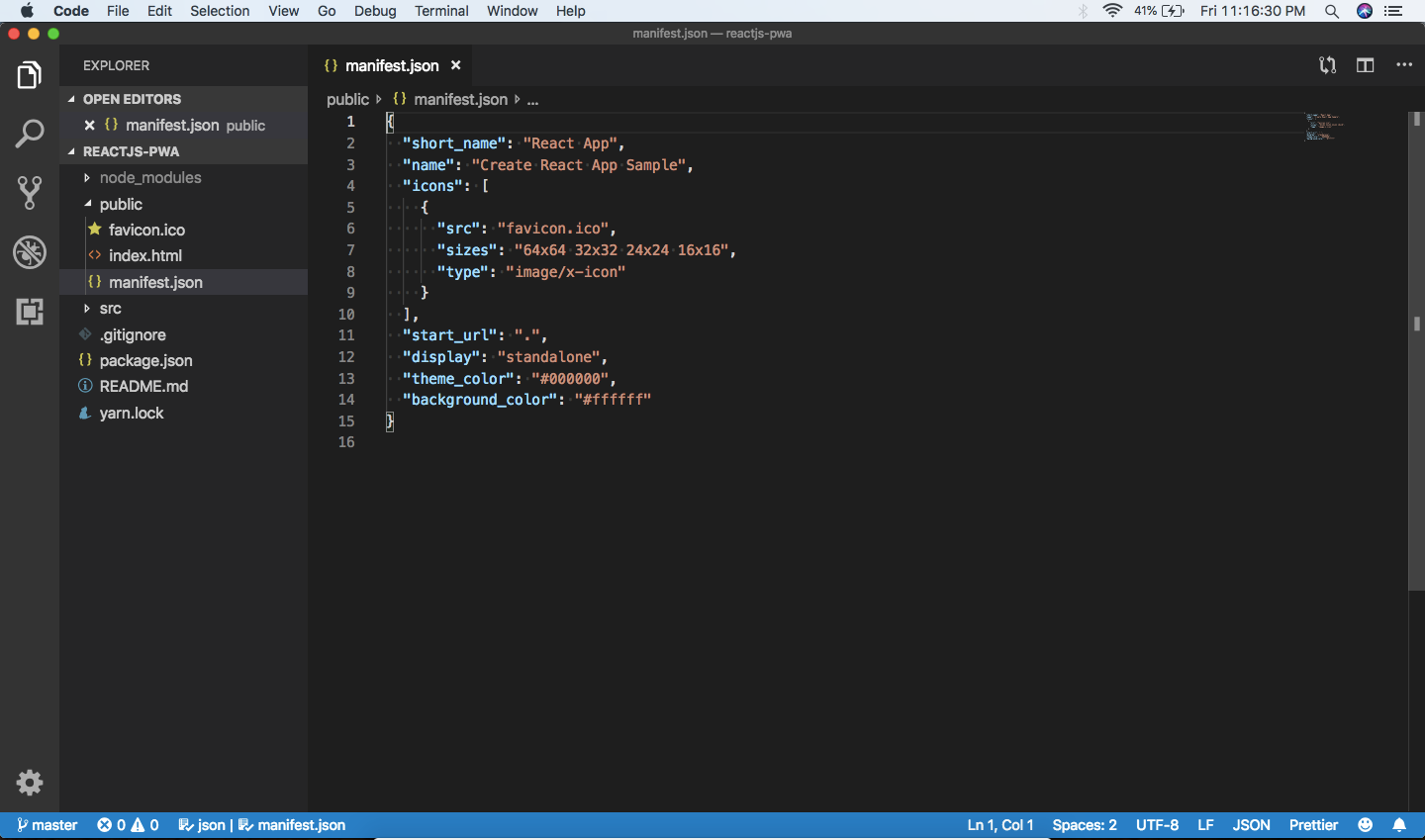This screenshot has width=1425, height=840.
Task: Open the Search icon in the Activity Bar
Action: [30, 134]
